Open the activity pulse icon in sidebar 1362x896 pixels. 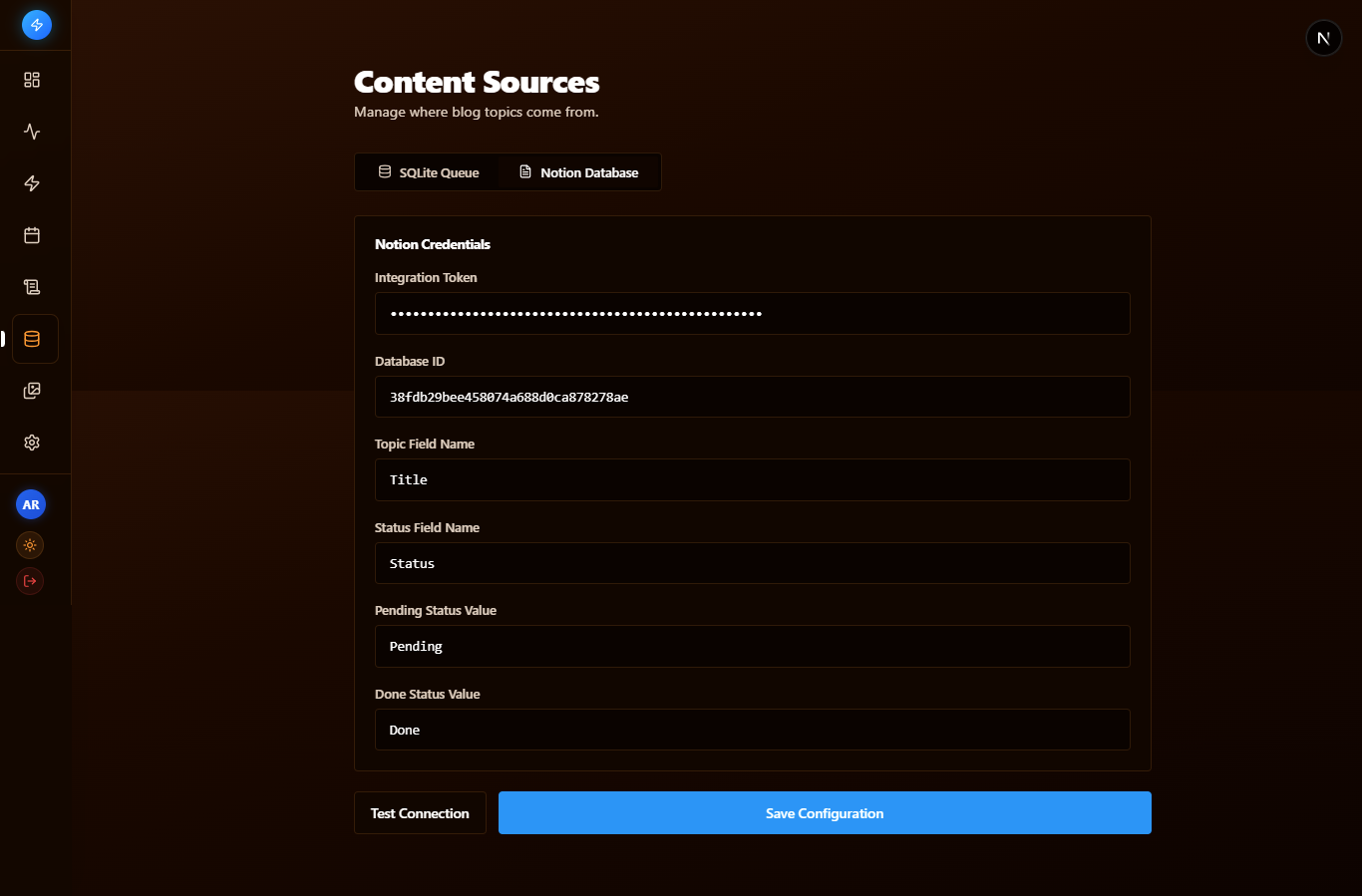click(x=32, y=132)
